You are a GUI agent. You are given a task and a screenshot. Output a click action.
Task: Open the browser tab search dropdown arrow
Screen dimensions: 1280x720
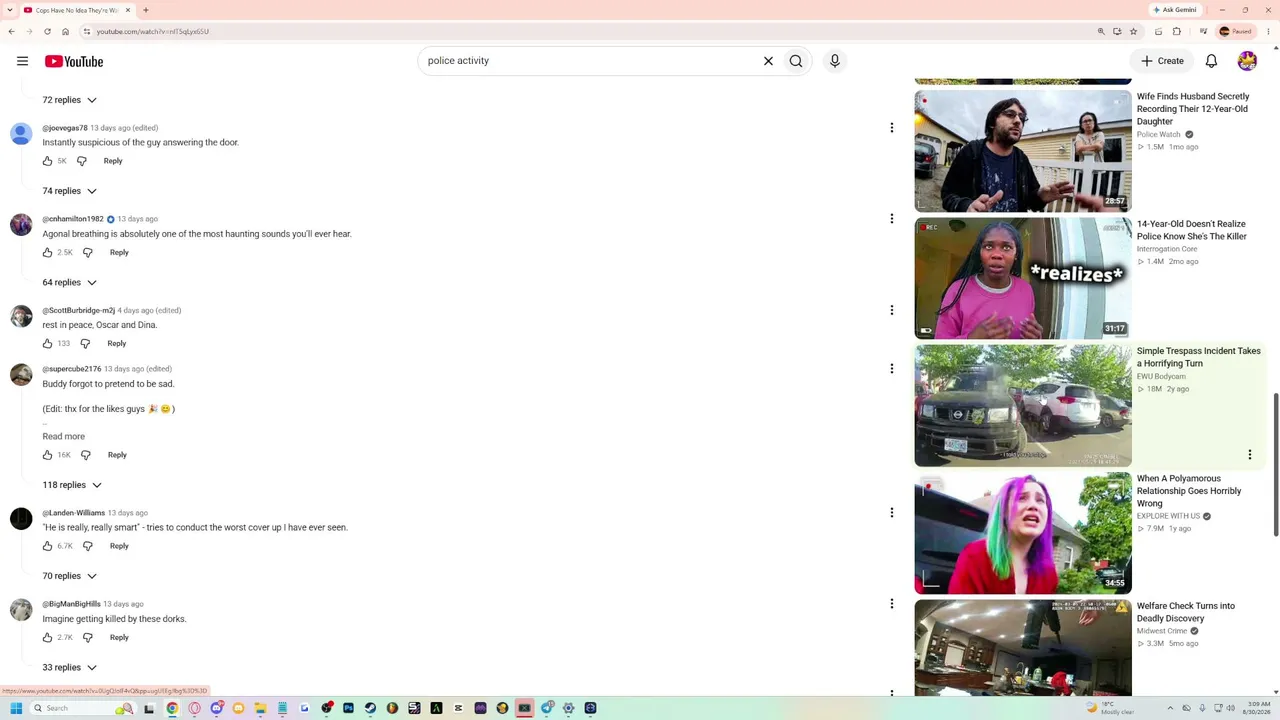pos(11,10)
